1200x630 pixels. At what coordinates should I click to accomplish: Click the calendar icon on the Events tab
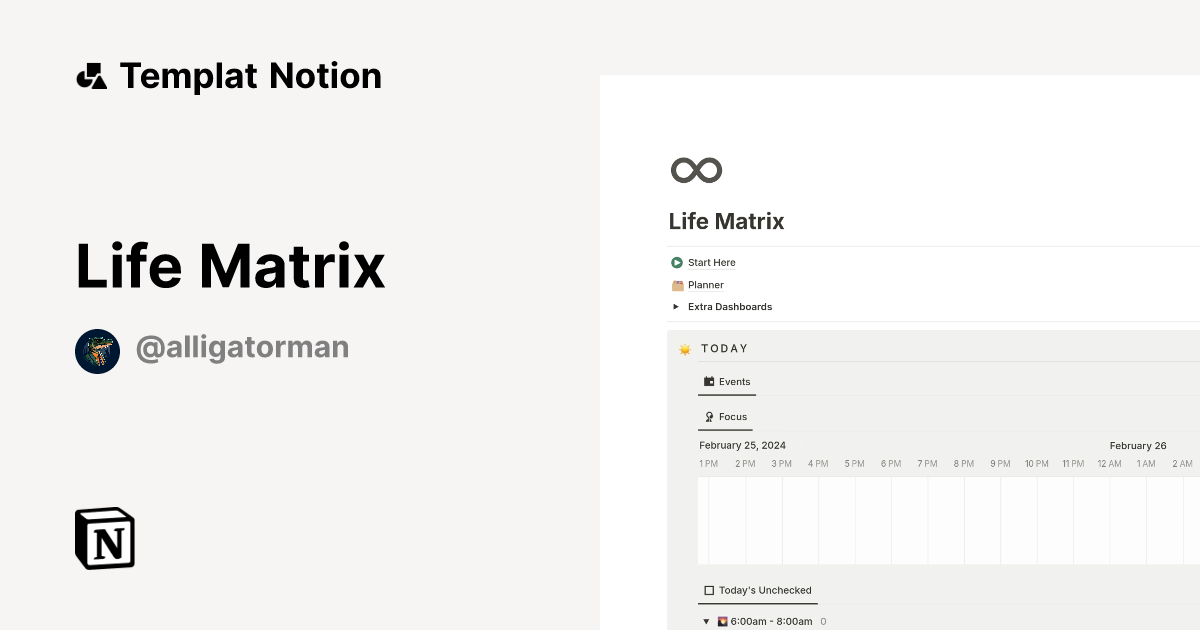(709, 381)
